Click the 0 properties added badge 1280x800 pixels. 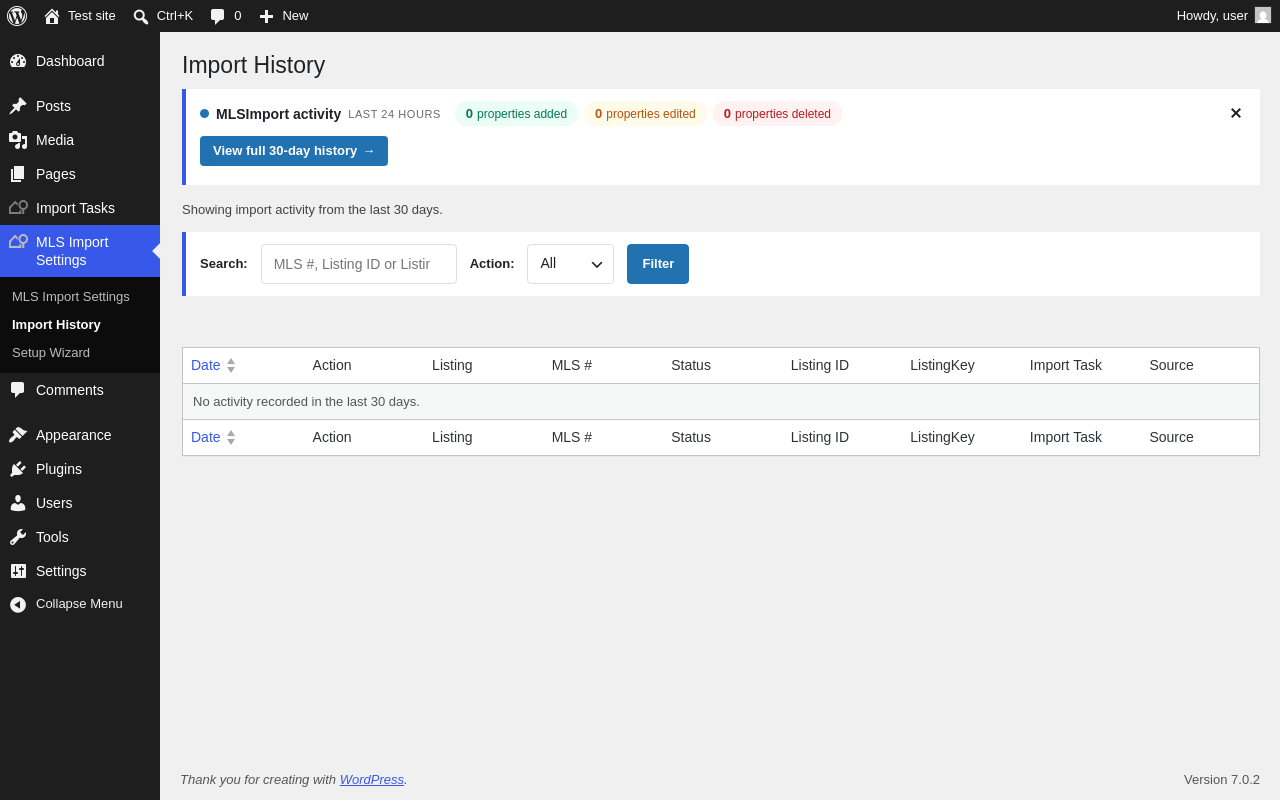pos(516,114)
